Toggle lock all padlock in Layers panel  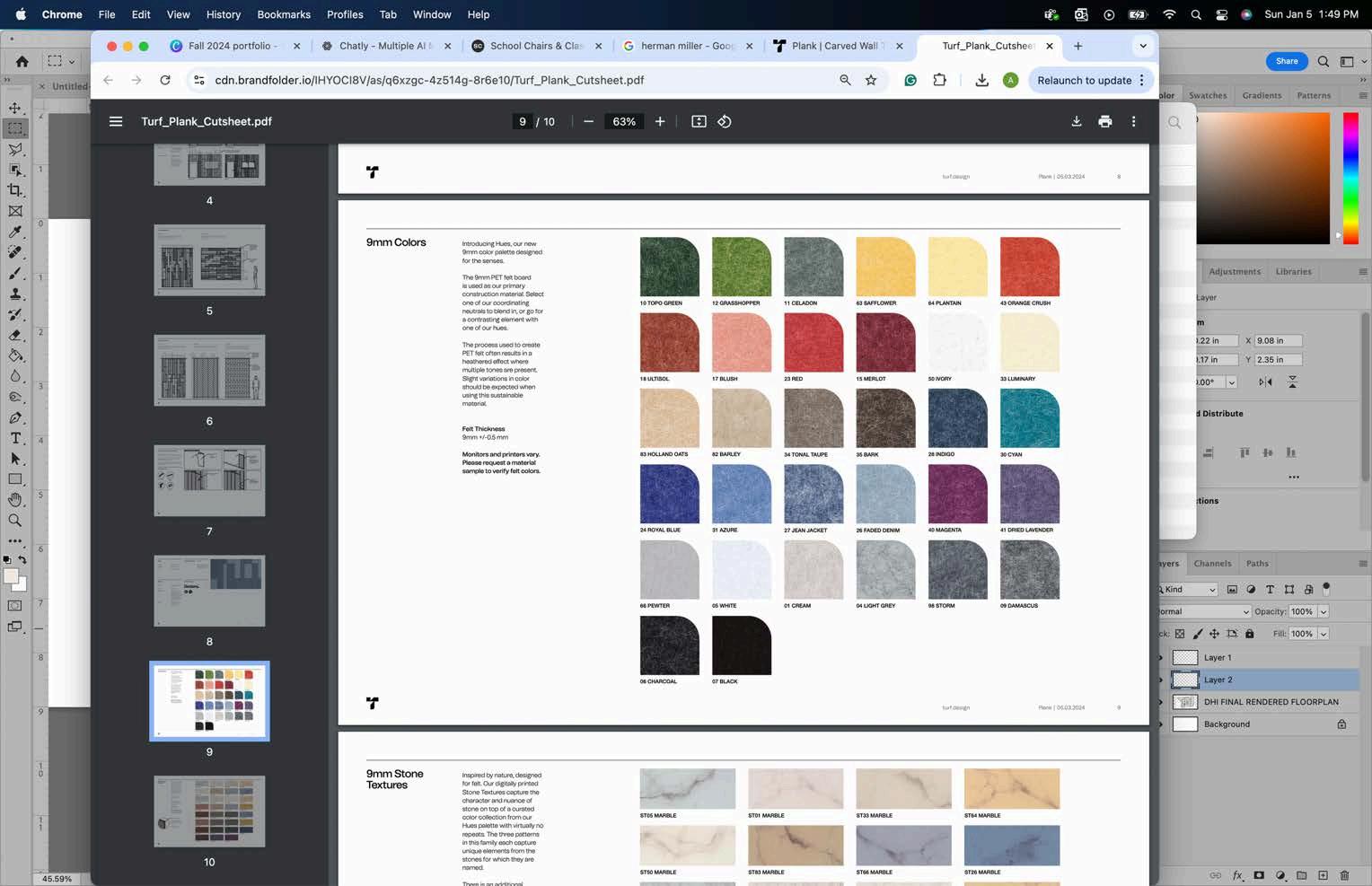(x=1249, y=634)
